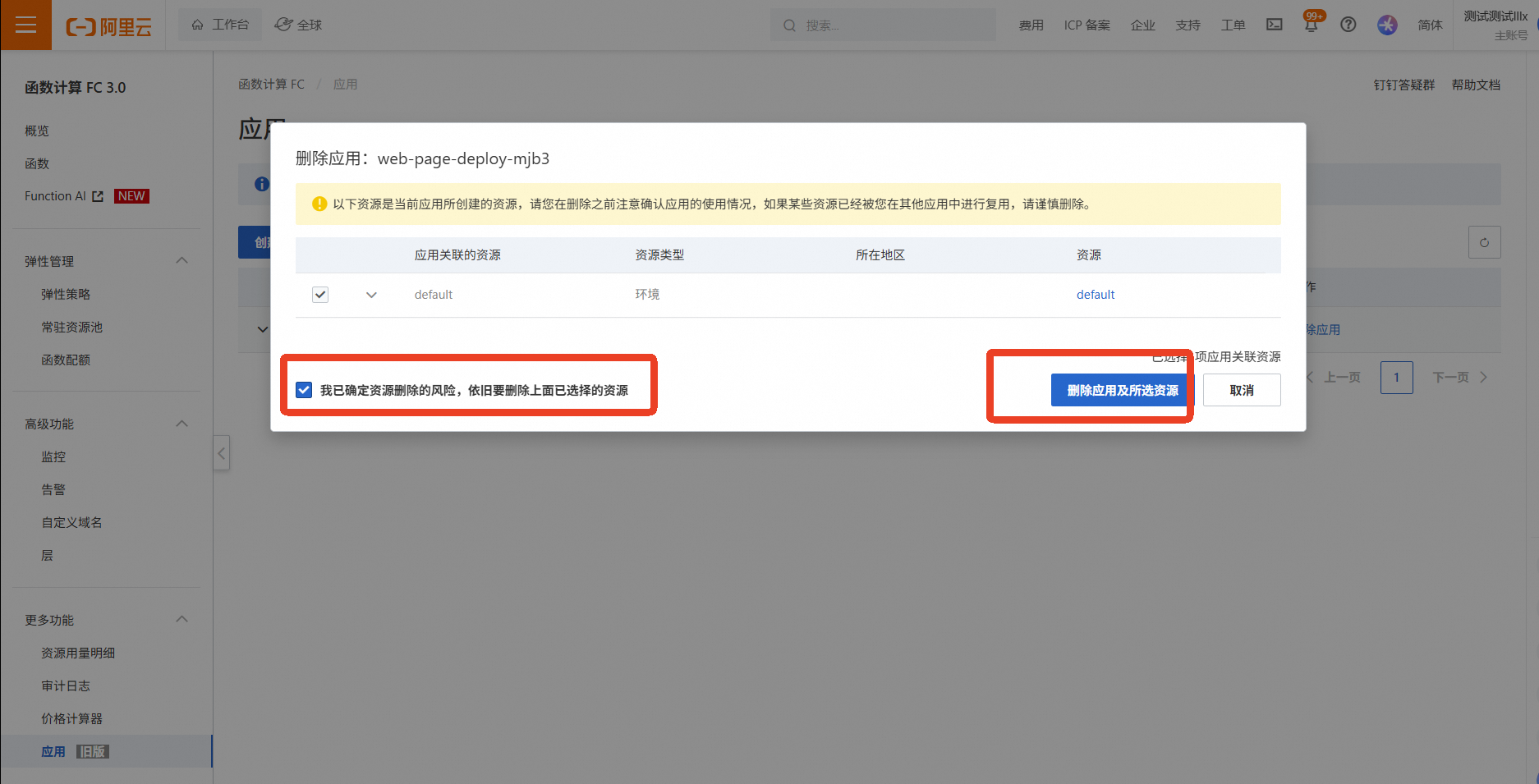Collapse the 更多功能 sidebar section
The image size is (1539, 784).
point(182,620)
